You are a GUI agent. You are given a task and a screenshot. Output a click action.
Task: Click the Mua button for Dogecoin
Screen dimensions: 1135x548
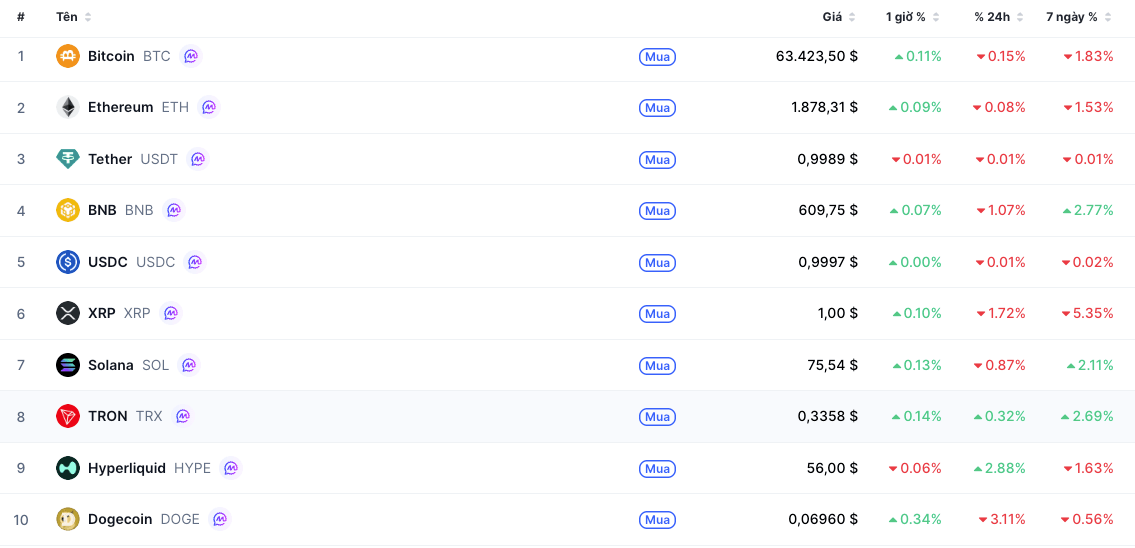click(x=657, y=520)
